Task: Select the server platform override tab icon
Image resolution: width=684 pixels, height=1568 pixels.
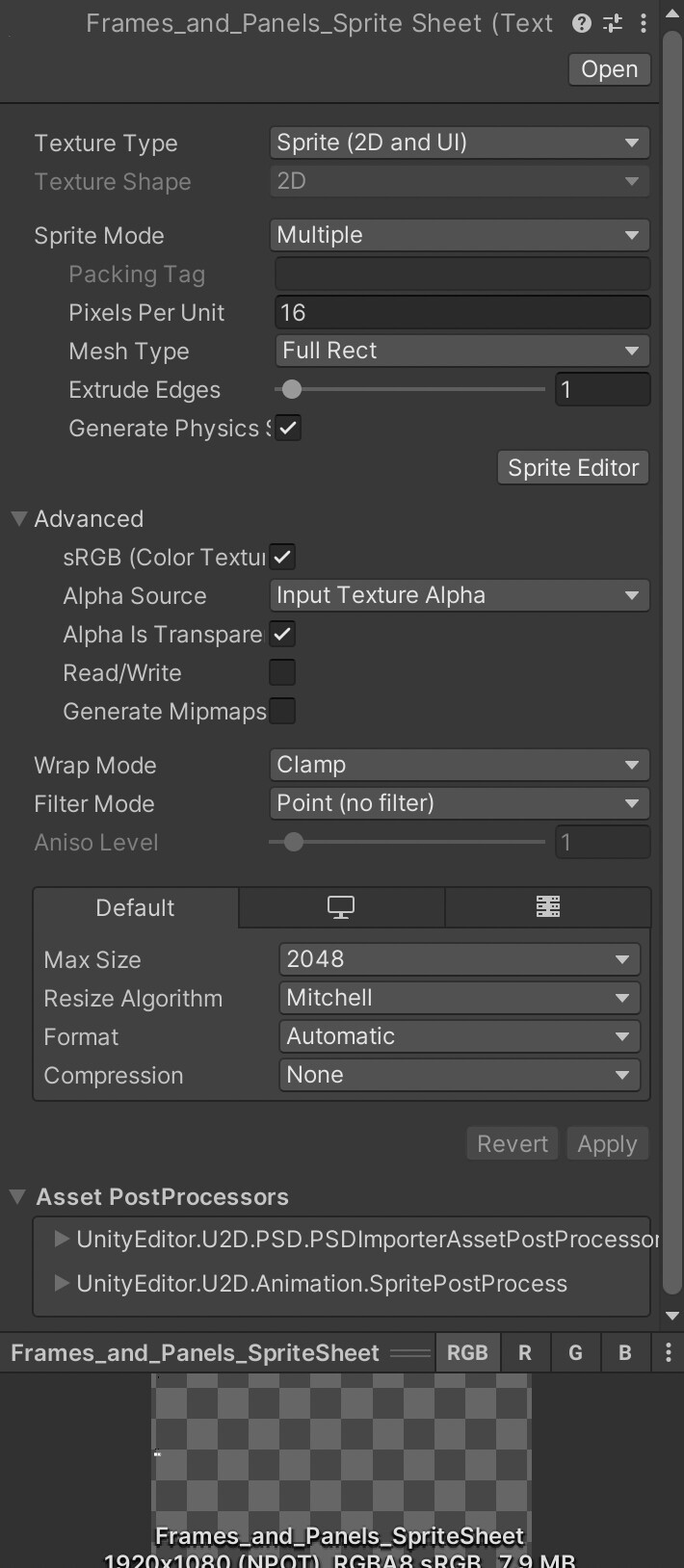Action: 547,906
